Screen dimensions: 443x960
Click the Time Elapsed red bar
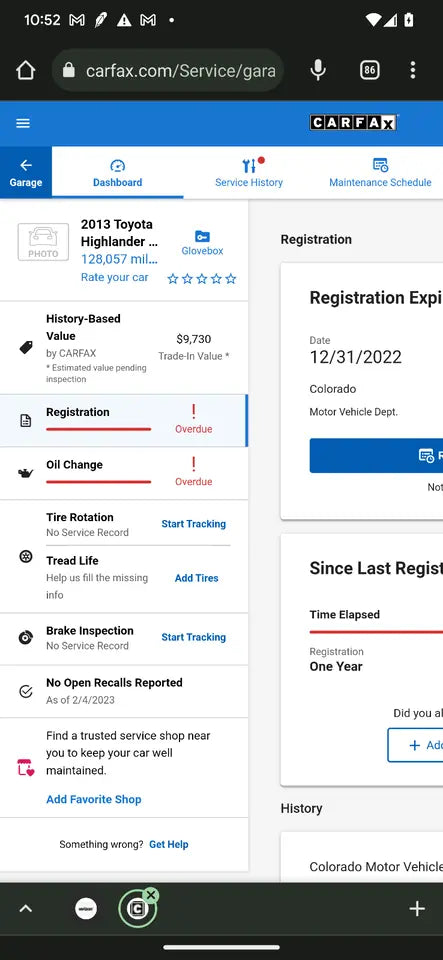pyautogui.click(x=376, y=631)
